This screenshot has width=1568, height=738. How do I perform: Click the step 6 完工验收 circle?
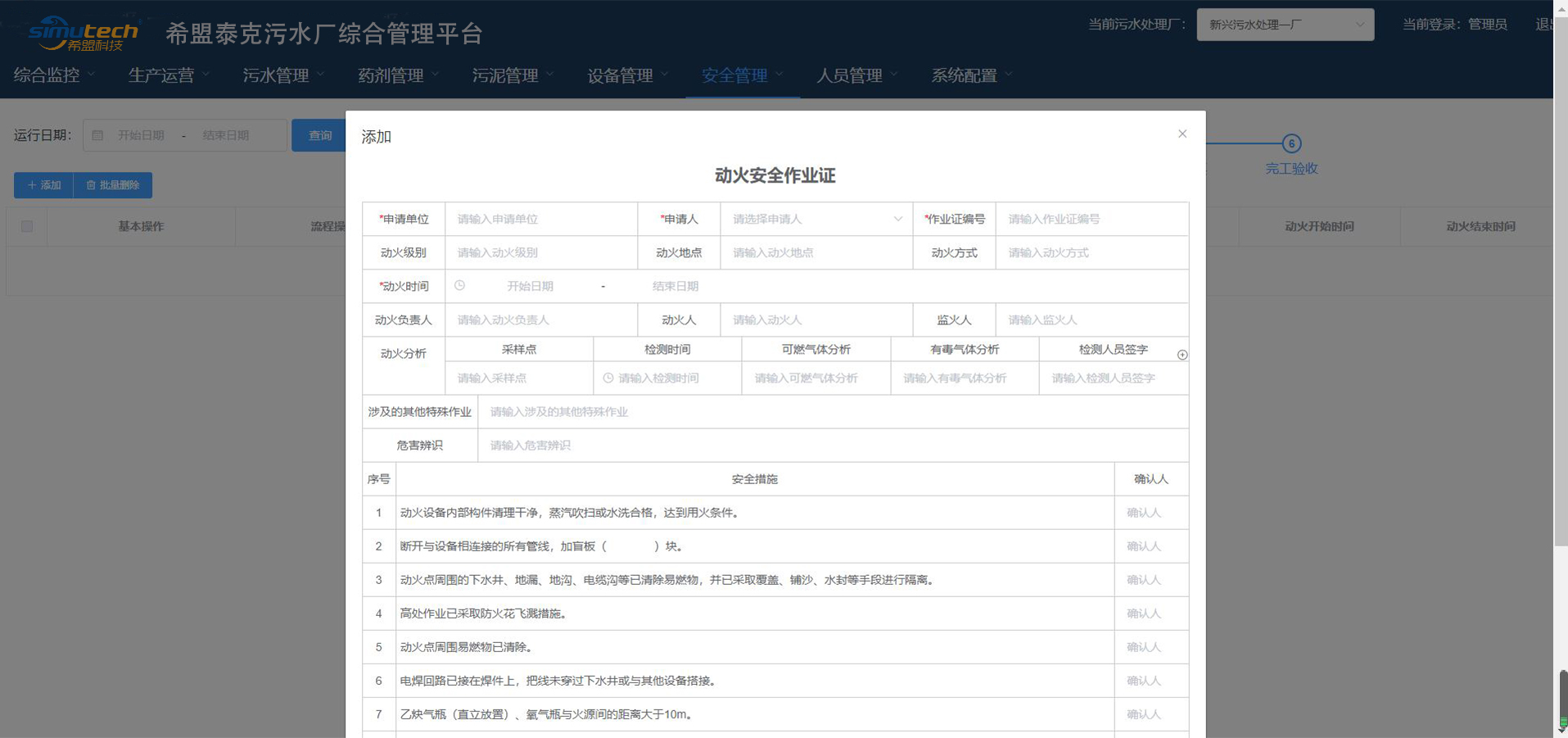(x=1291, y=143)
